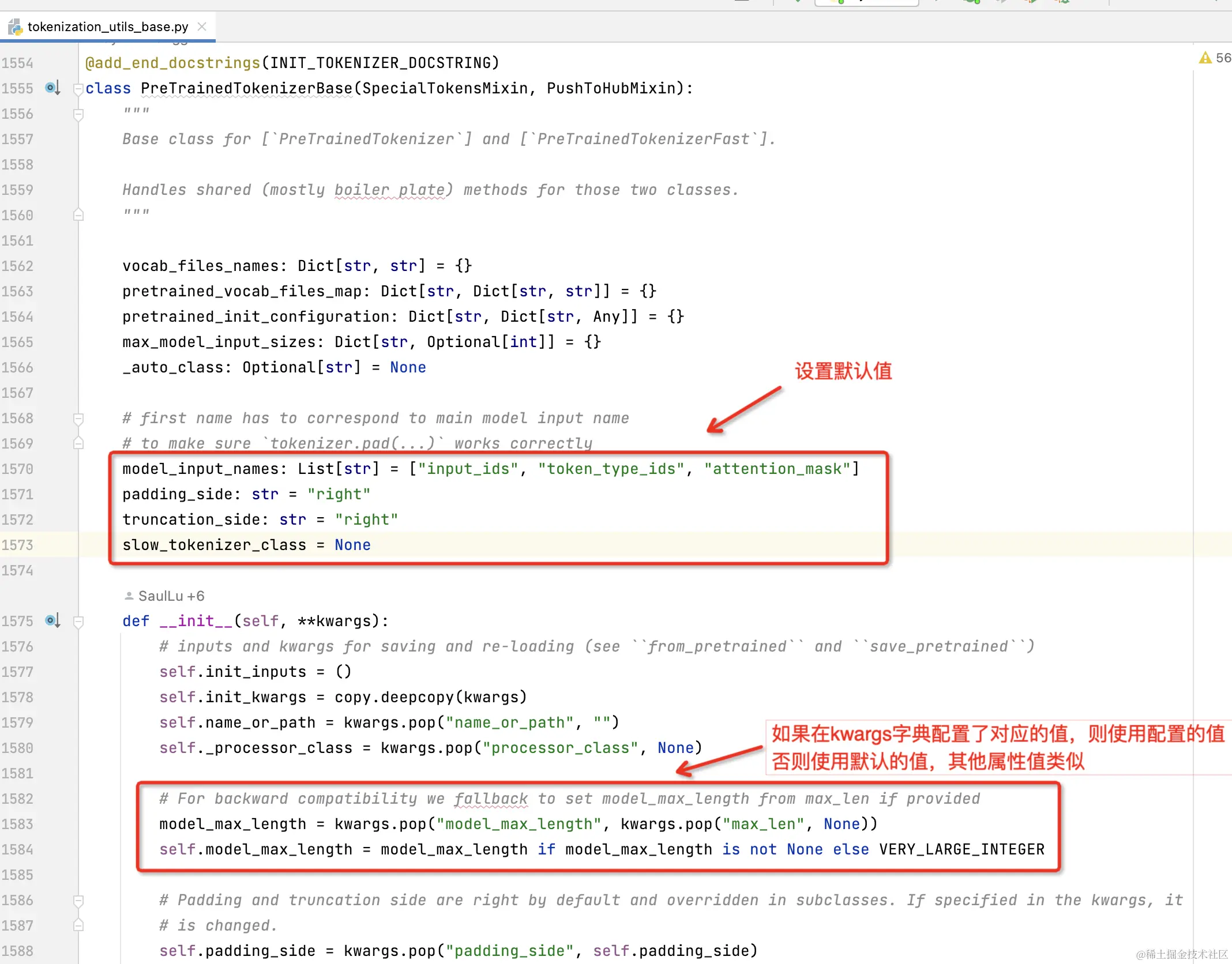Viewport: 1232px width, 964px height.
Task: Collapse the __init__ method fold marker
Action: 78,622
